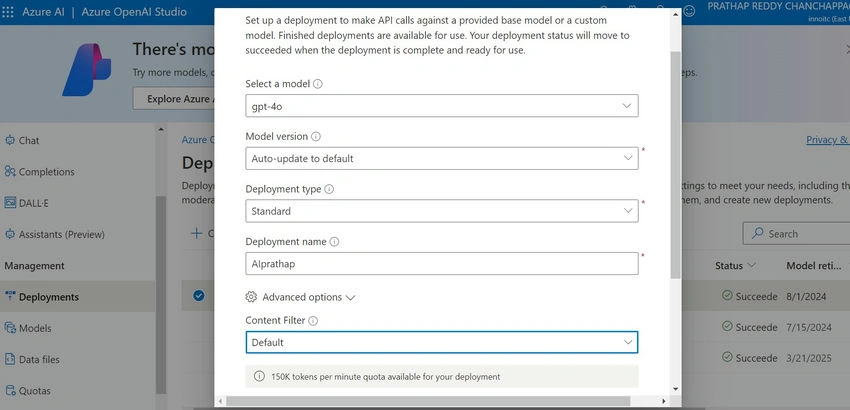Click the dialog scroll-left arrow
Image resolution: width=850 pixels, height=410 pixels.
(x=220, y=401)
